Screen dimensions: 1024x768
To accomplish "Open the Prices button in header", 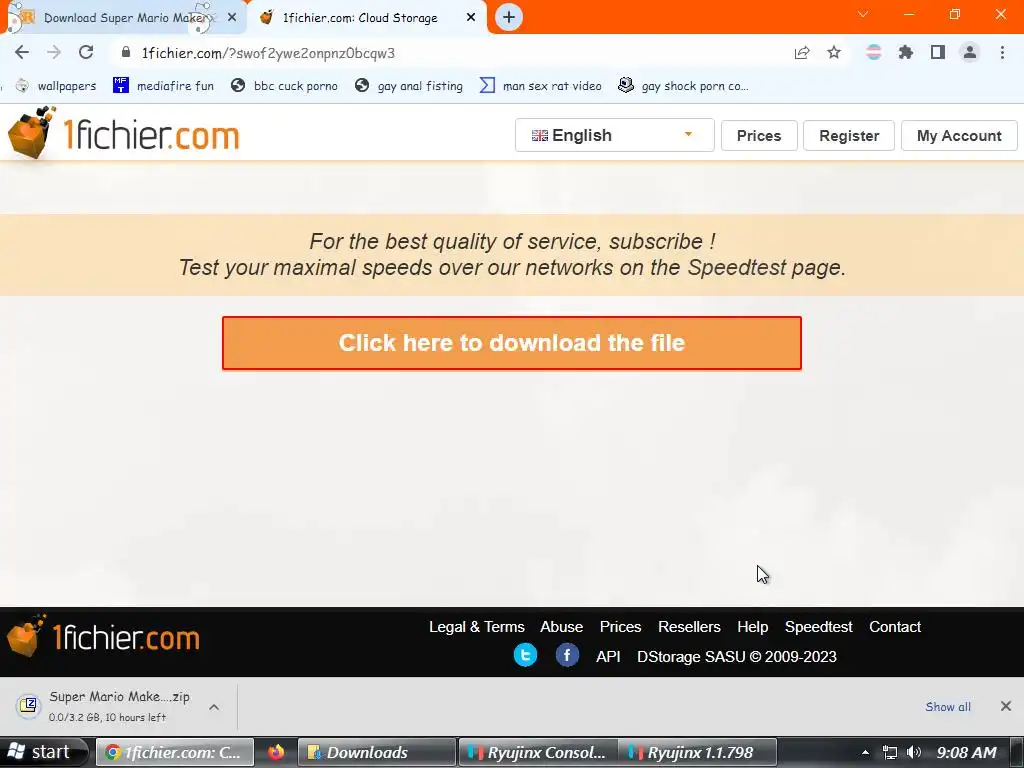I will point(759,136).
